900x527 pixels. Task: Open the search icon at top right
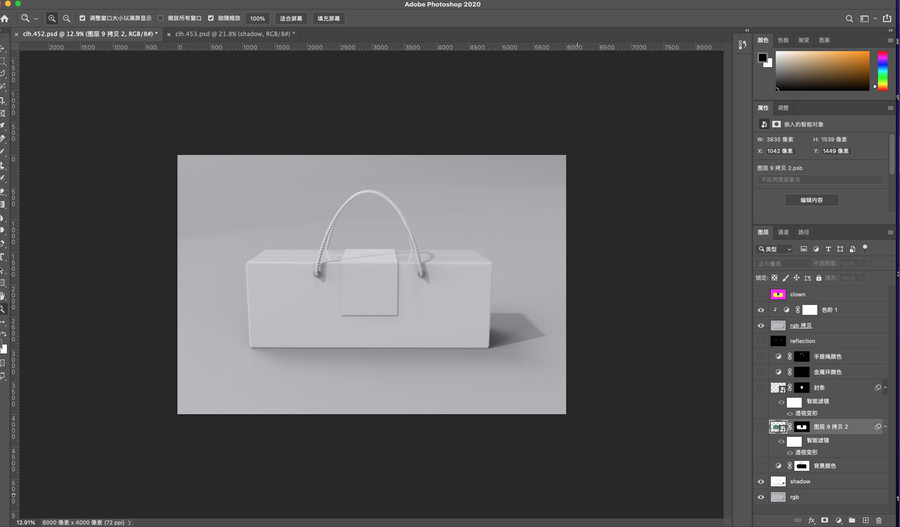849,18
